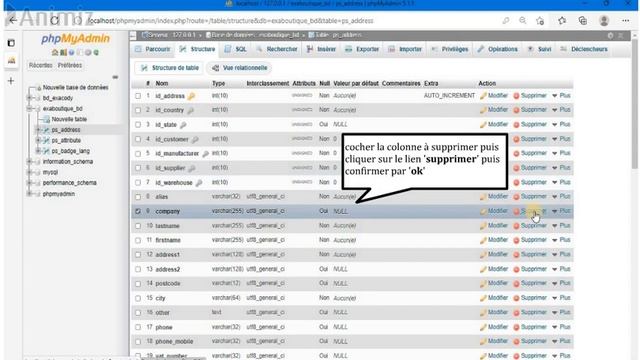Expand the mysql database node
Viewport: 640px width, 360px height.
pyautogui.click(x=29, y=172)
